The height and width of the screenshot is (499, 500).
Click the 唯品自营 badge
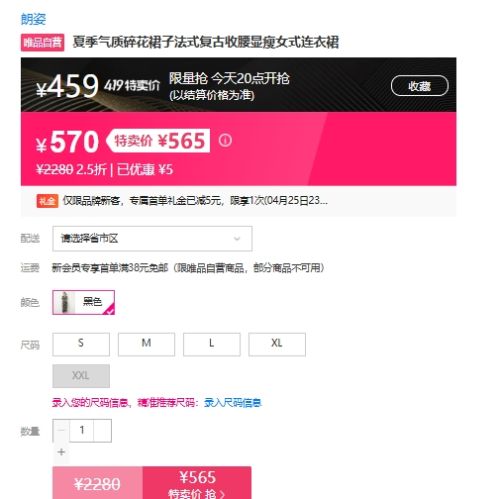click(x=42, y=43)
